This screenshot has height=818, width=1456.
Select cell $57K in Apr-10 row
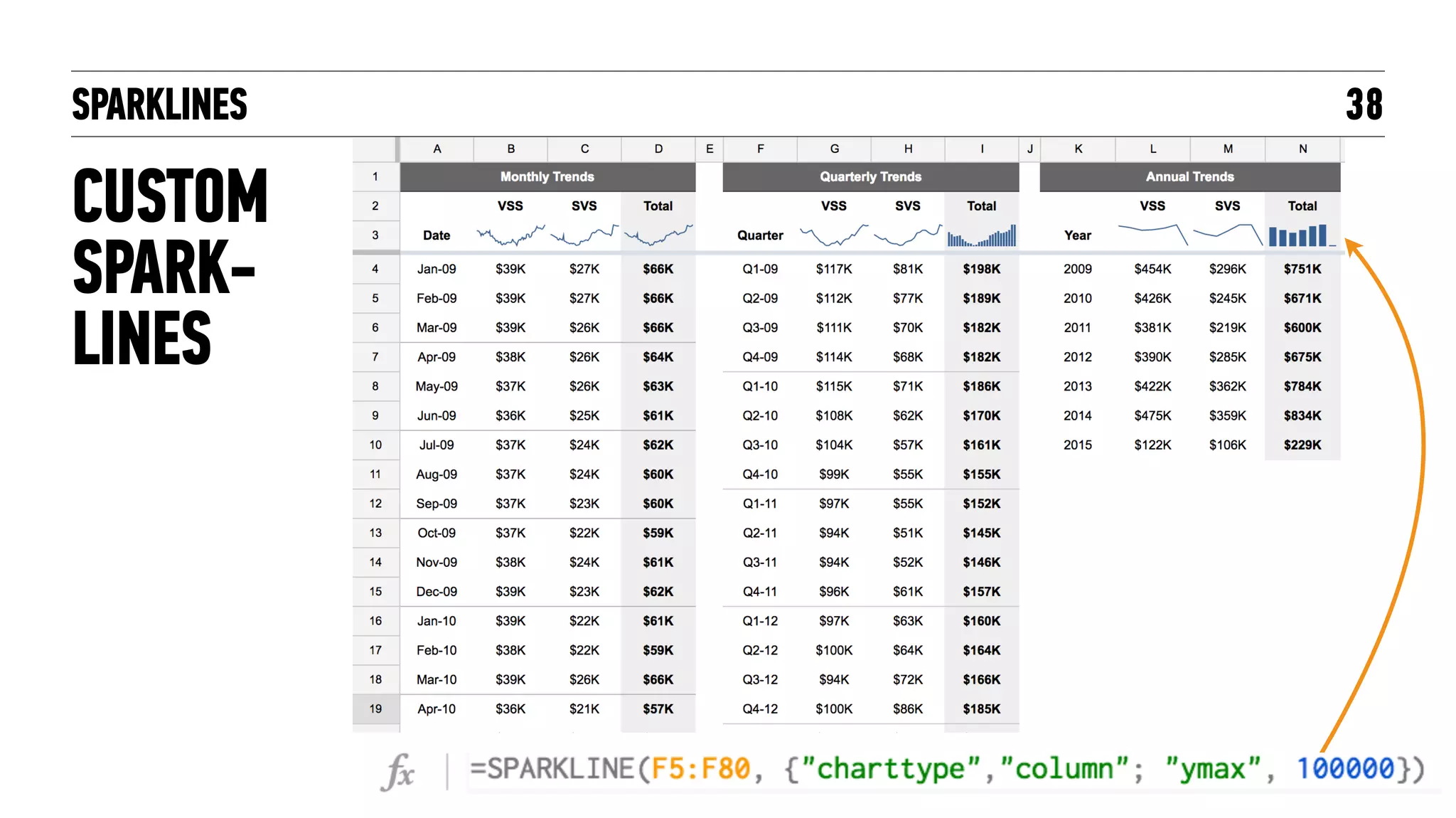click(658, 708)
